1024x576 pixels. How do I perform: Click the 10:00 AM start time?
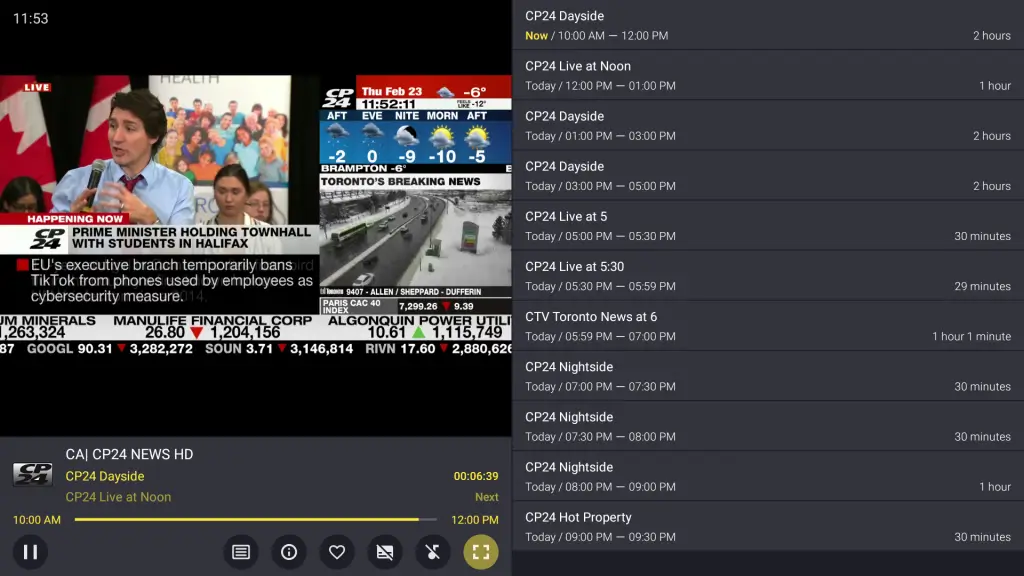pos(37,520)
